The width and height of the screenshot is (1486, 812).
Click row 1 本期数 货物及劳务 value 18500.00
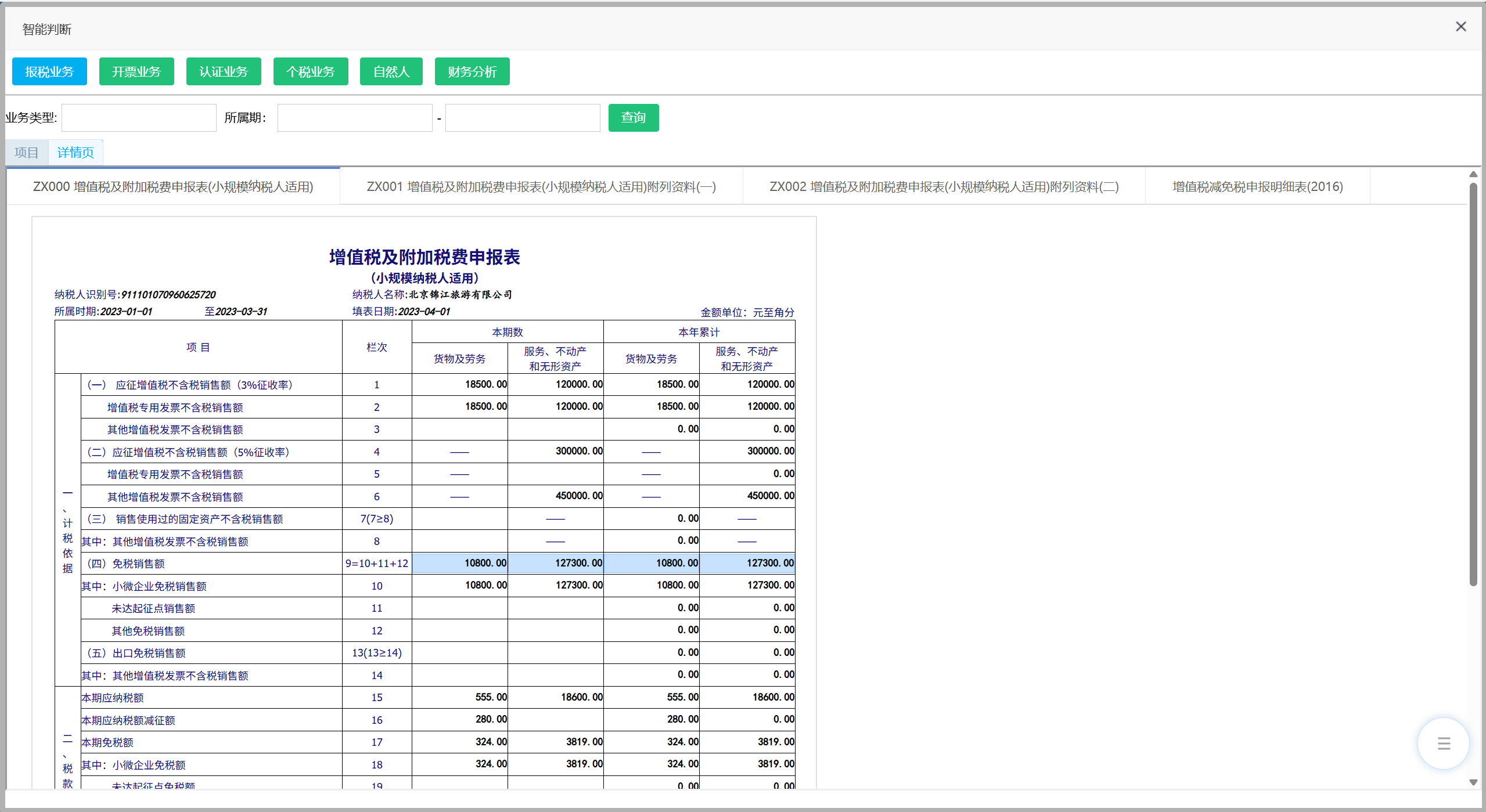[485, 384]
